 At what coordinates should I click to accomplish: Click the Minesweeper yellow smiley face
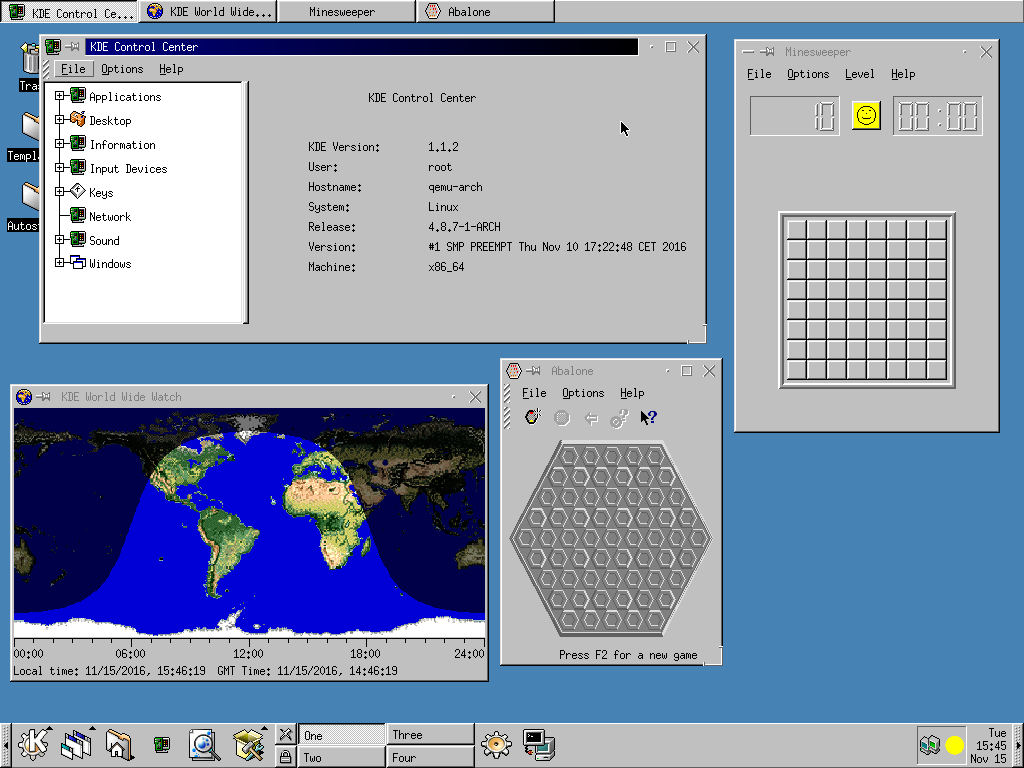[x=866, y=116]
